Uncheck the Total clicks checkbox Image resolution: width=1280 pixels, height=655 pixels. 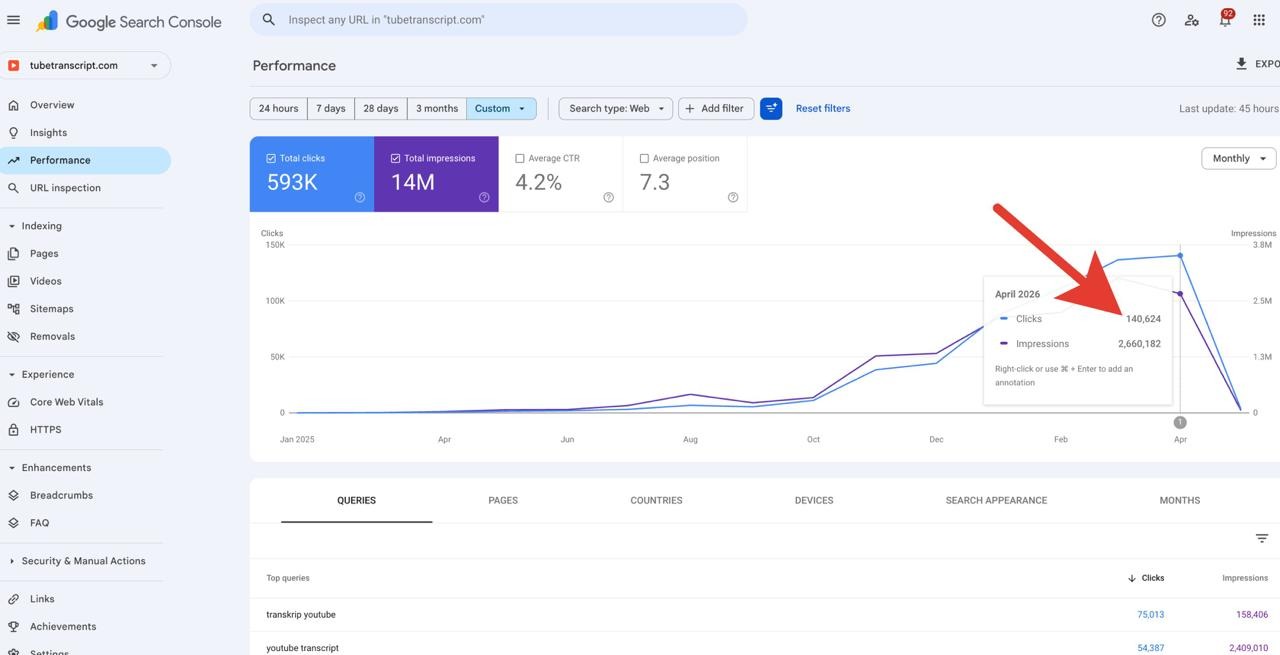271,158
